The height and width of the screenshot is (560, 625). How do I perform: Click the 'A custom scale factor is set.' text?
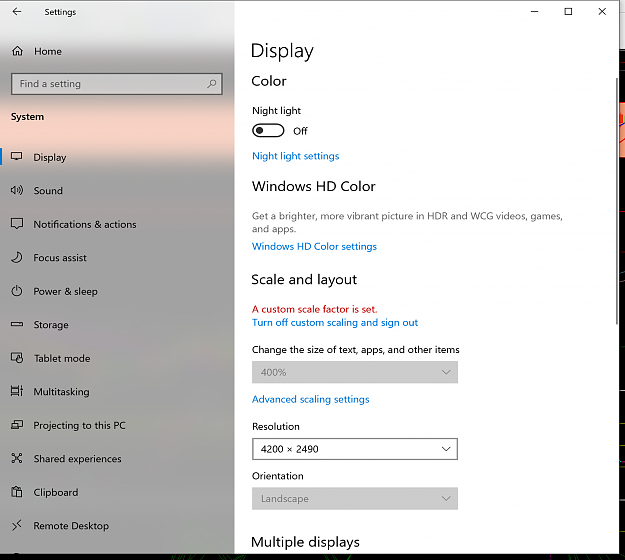coord(314,309)
